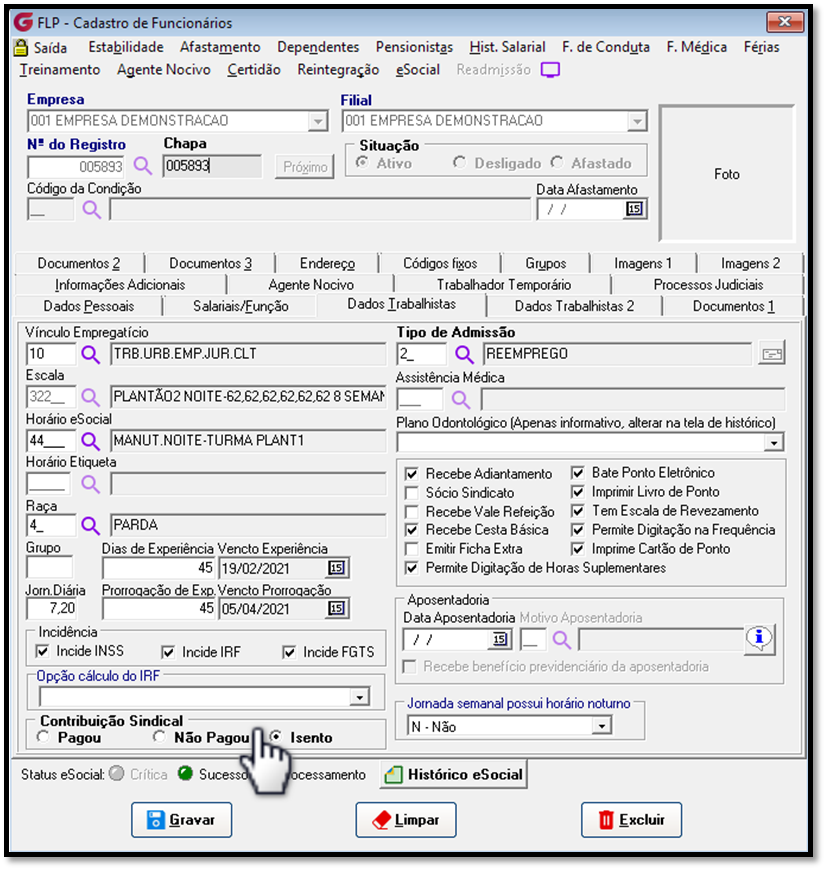Screen dimensions: 826x870
Task: Open Horário Etiqueta lookup magnifier
Action: pos(90,484)
